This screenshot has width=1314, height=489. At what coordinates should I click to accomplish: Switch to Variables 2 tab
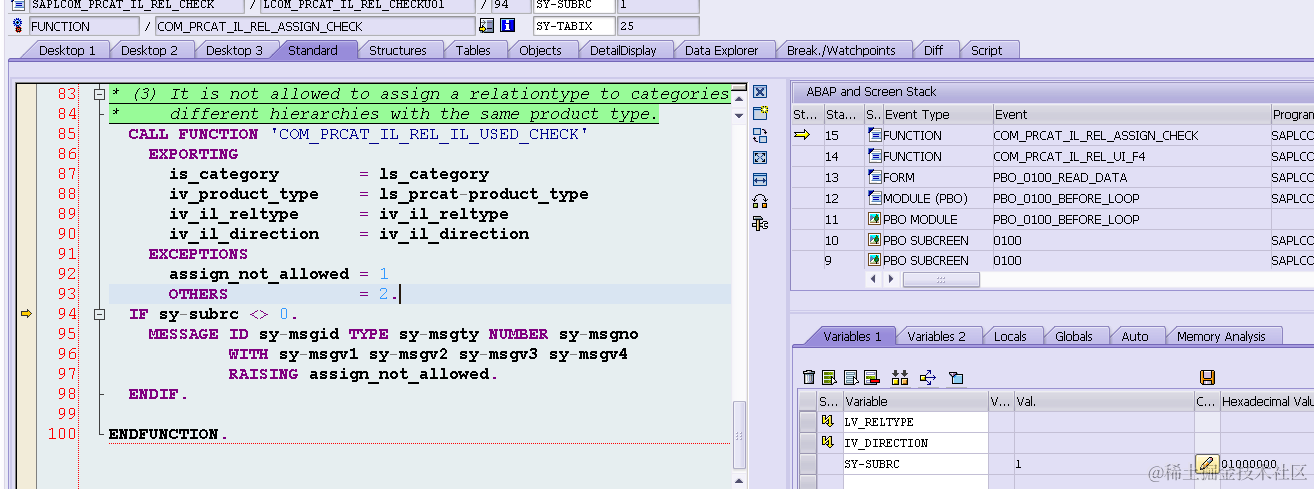(936, 337)
